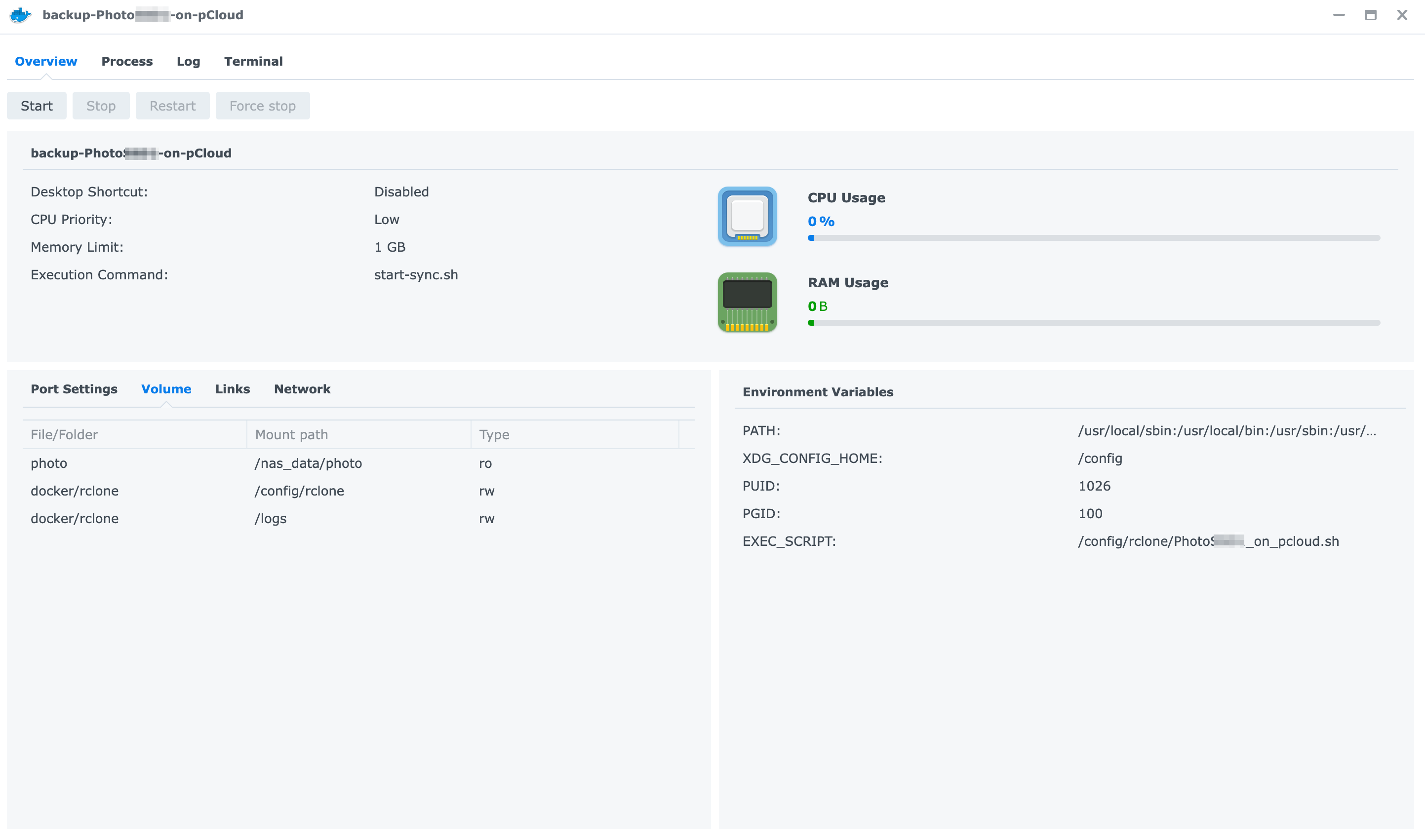This screenshot has width=1425, height=840.
Task: Click the Force stop button
Action: [262, 106]
